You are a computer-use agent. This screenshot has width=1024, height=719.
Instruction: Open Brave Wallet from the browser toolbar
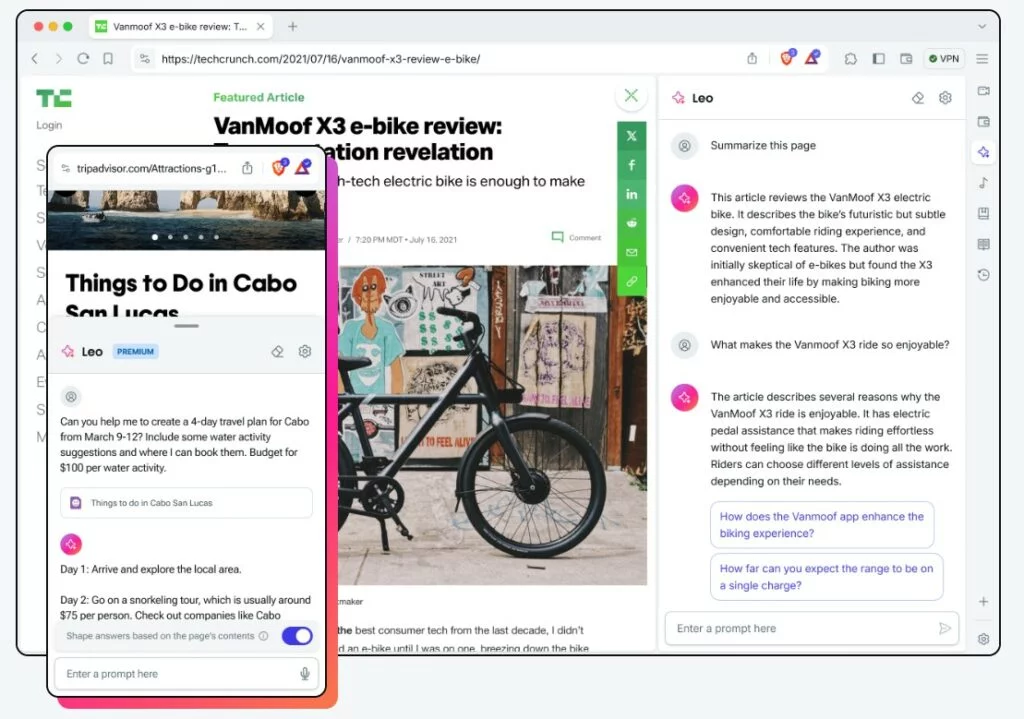pos(906,59)
